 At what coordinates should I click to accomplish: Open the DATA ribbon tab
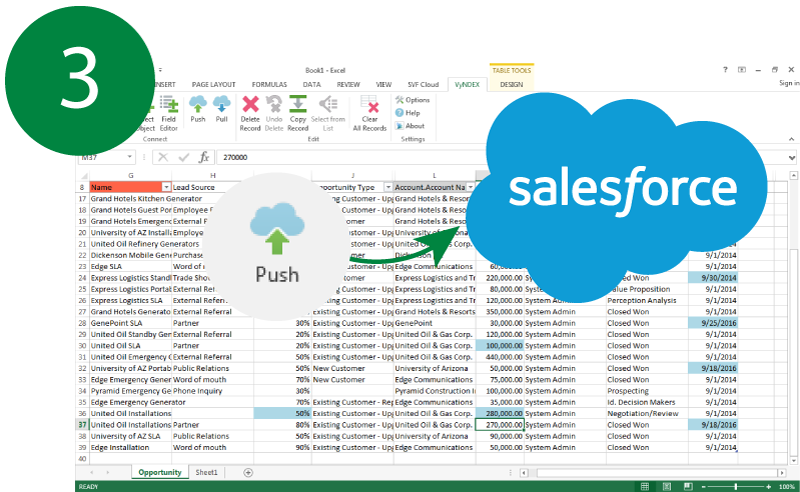312,85
